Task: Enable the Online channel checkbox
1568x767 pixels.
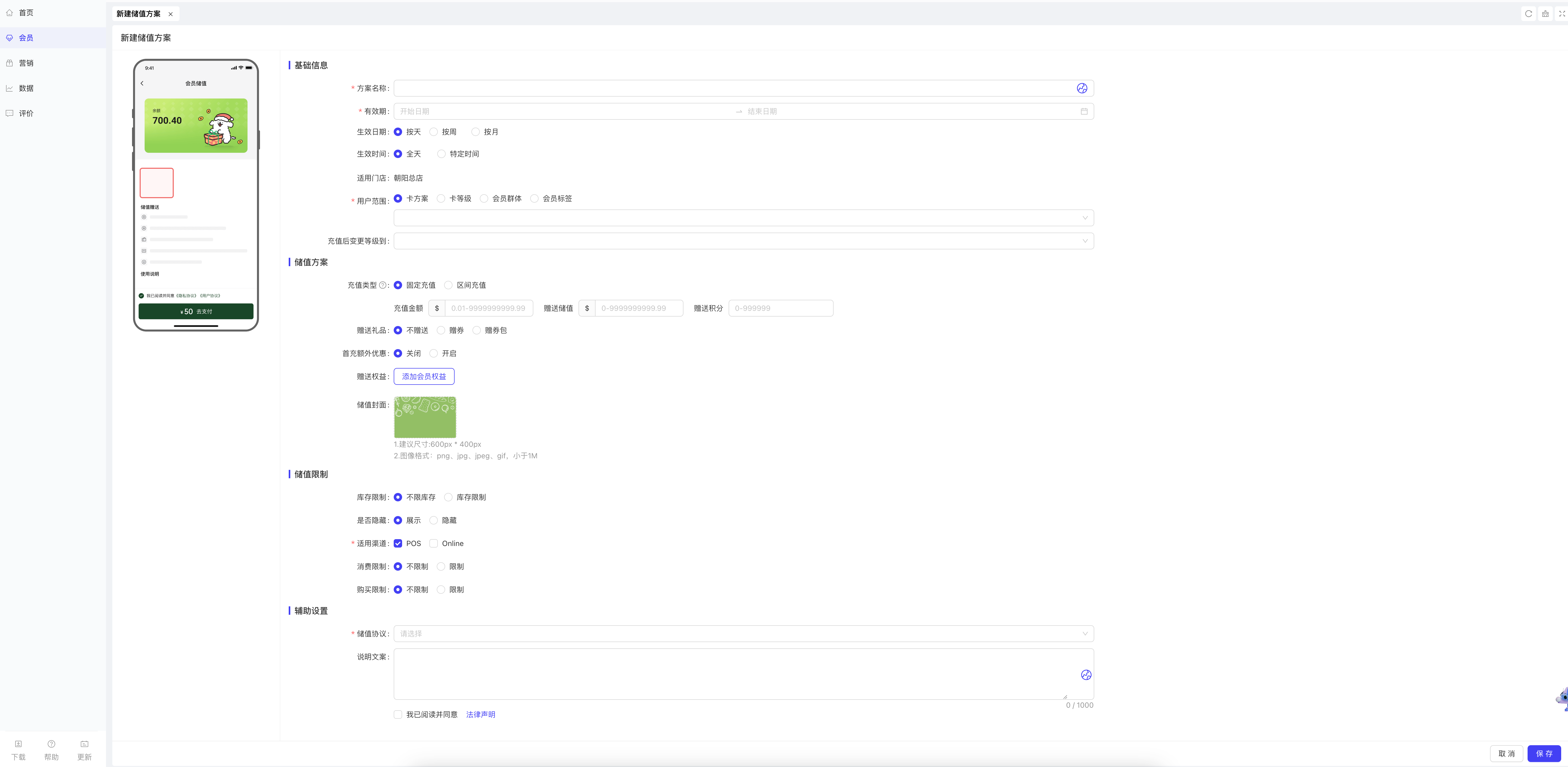Action: [433, 544]
